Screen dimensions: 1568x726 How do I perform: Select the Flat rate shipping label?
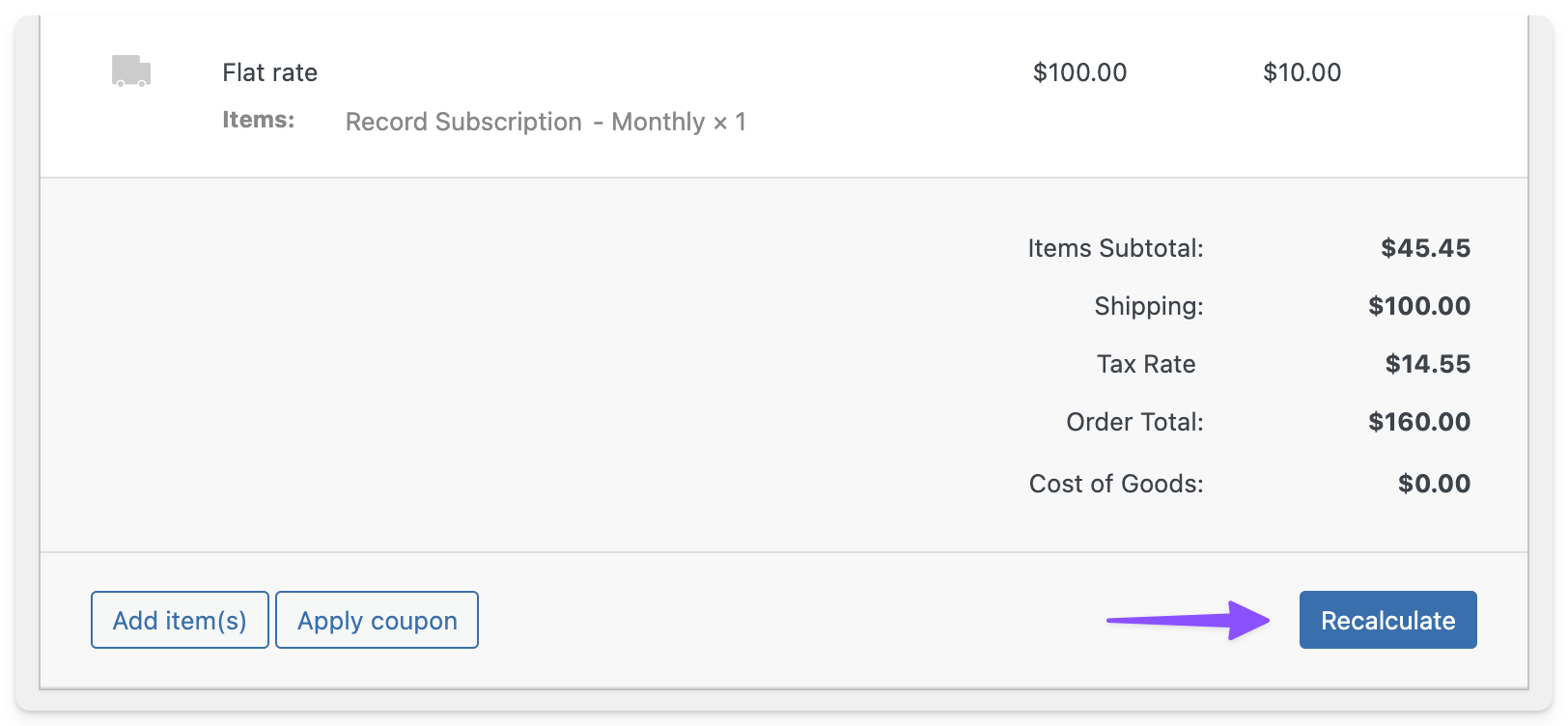tap(269, 72)
